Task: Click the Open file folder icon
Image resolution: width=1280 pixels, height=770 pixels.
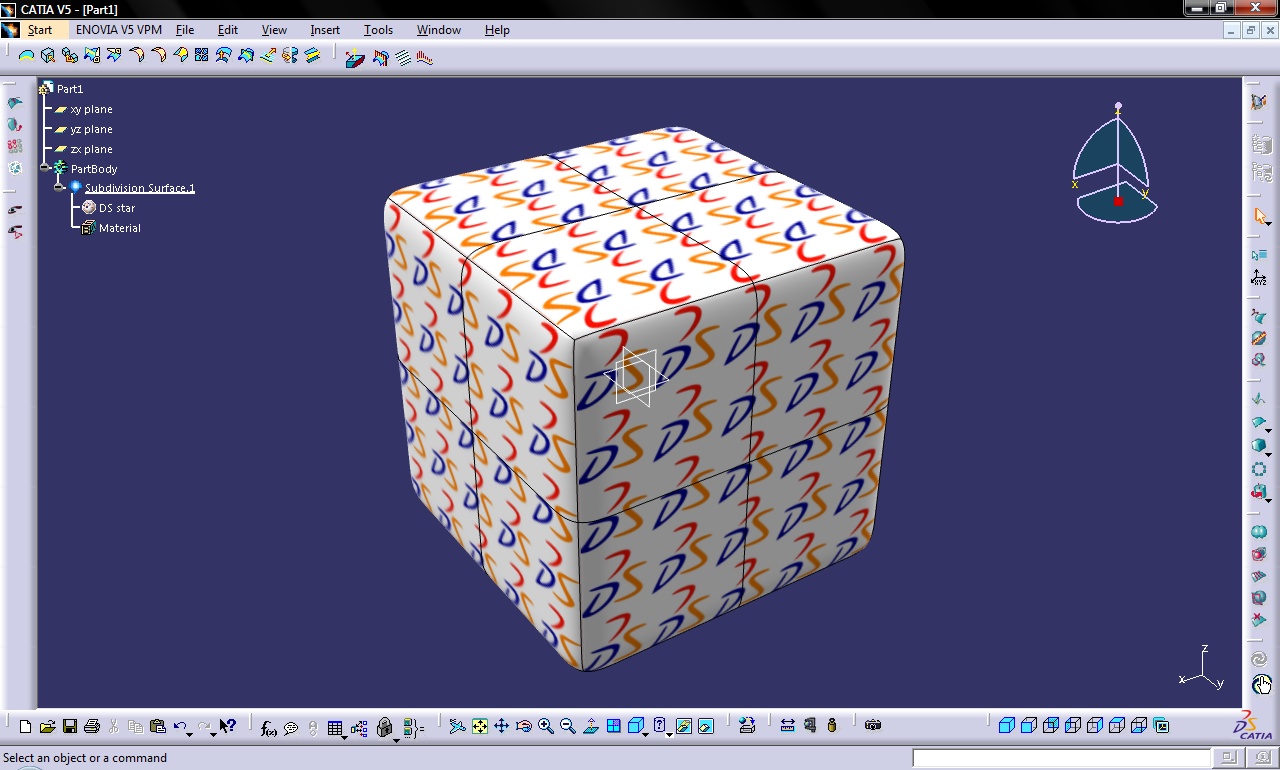Action: [47, 727]
